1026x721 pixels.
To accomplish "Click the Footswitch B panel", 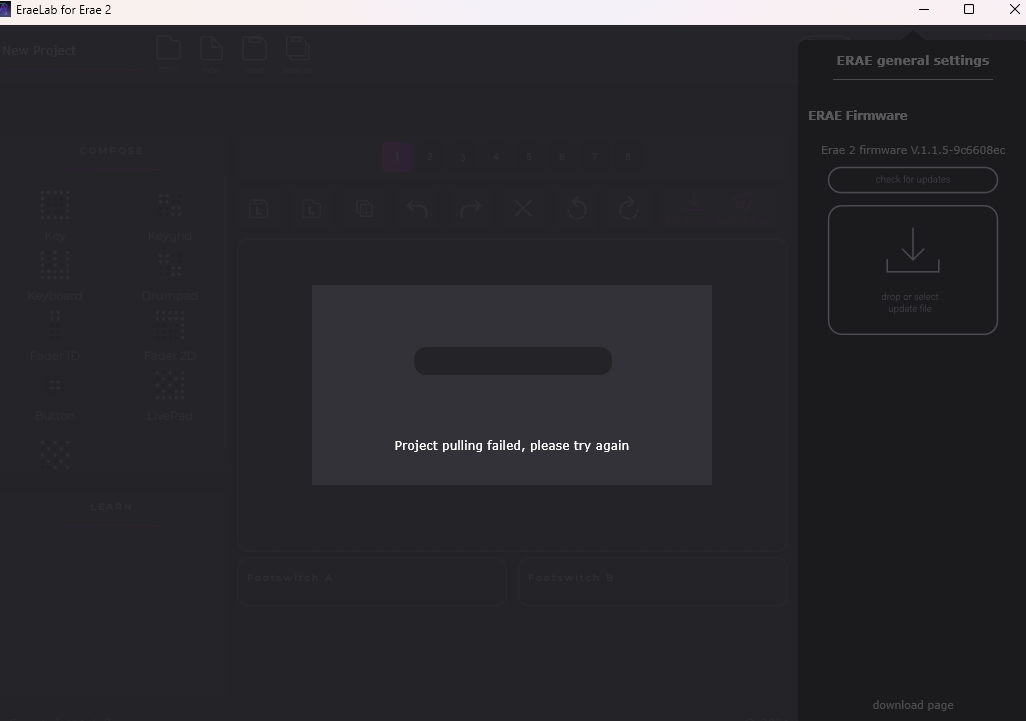I will point(653,581).
